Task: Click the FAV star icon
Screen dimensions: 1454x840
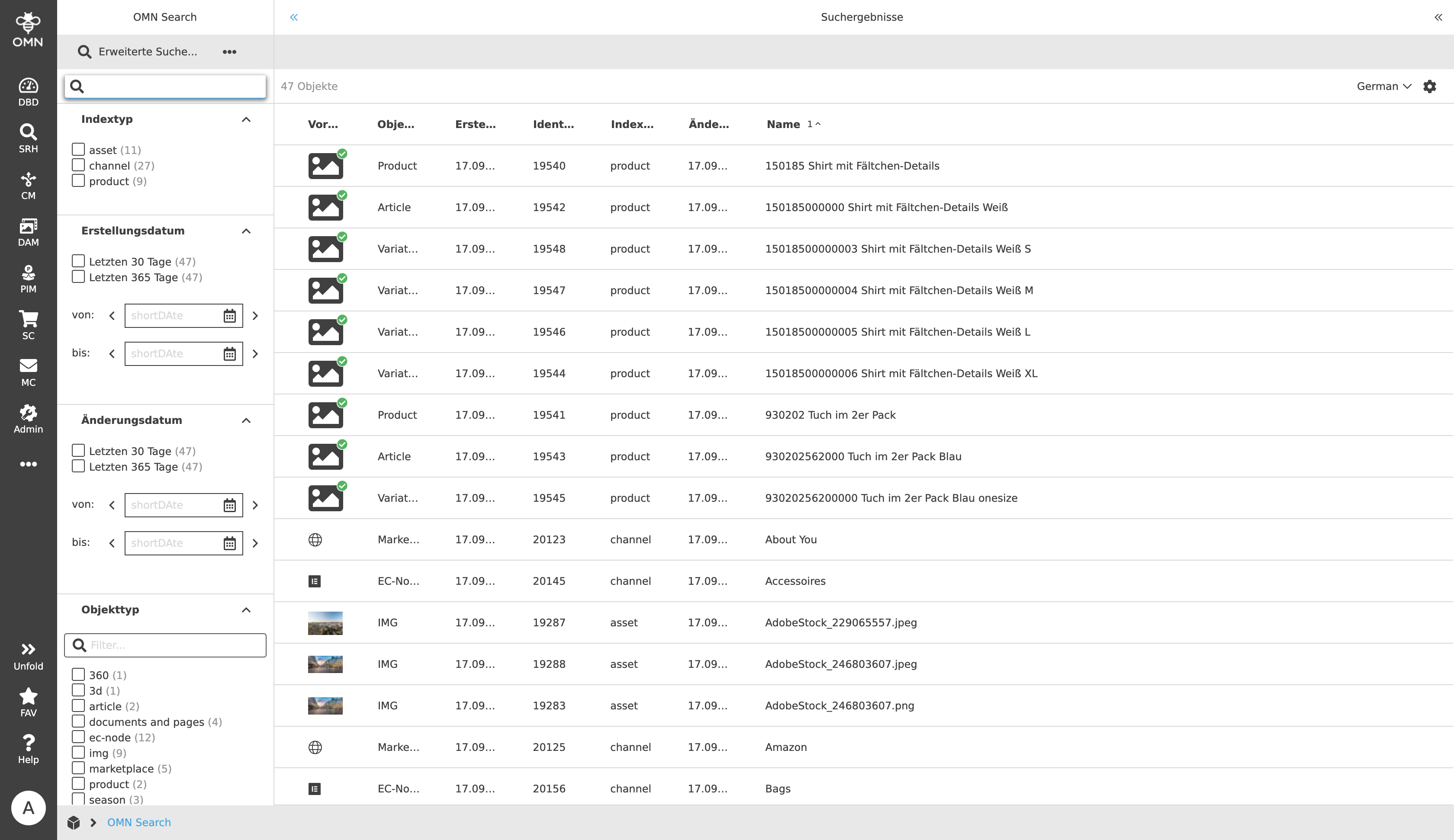Action: (28, 703)
